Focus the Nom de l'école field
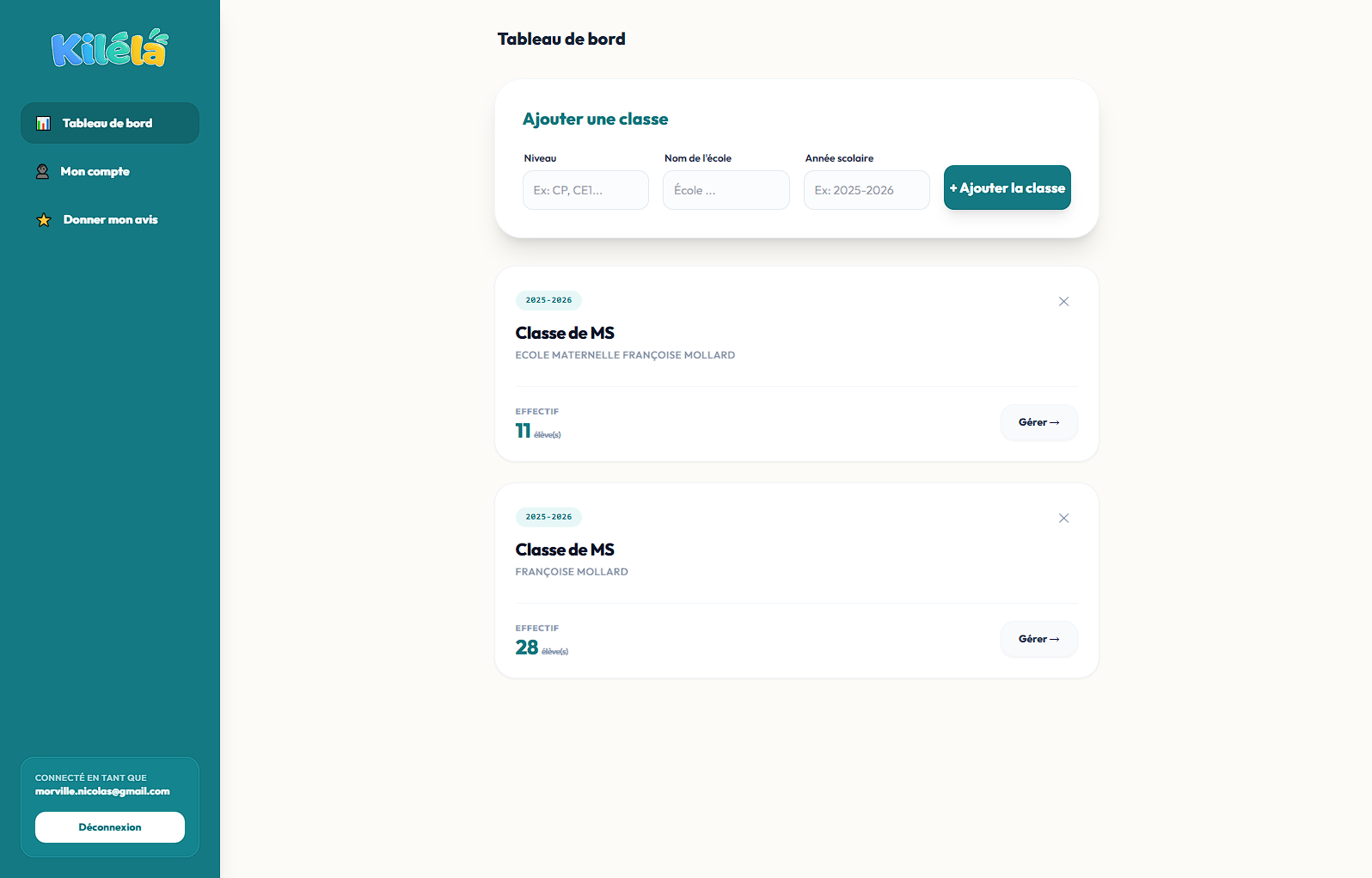 point(726,190)
